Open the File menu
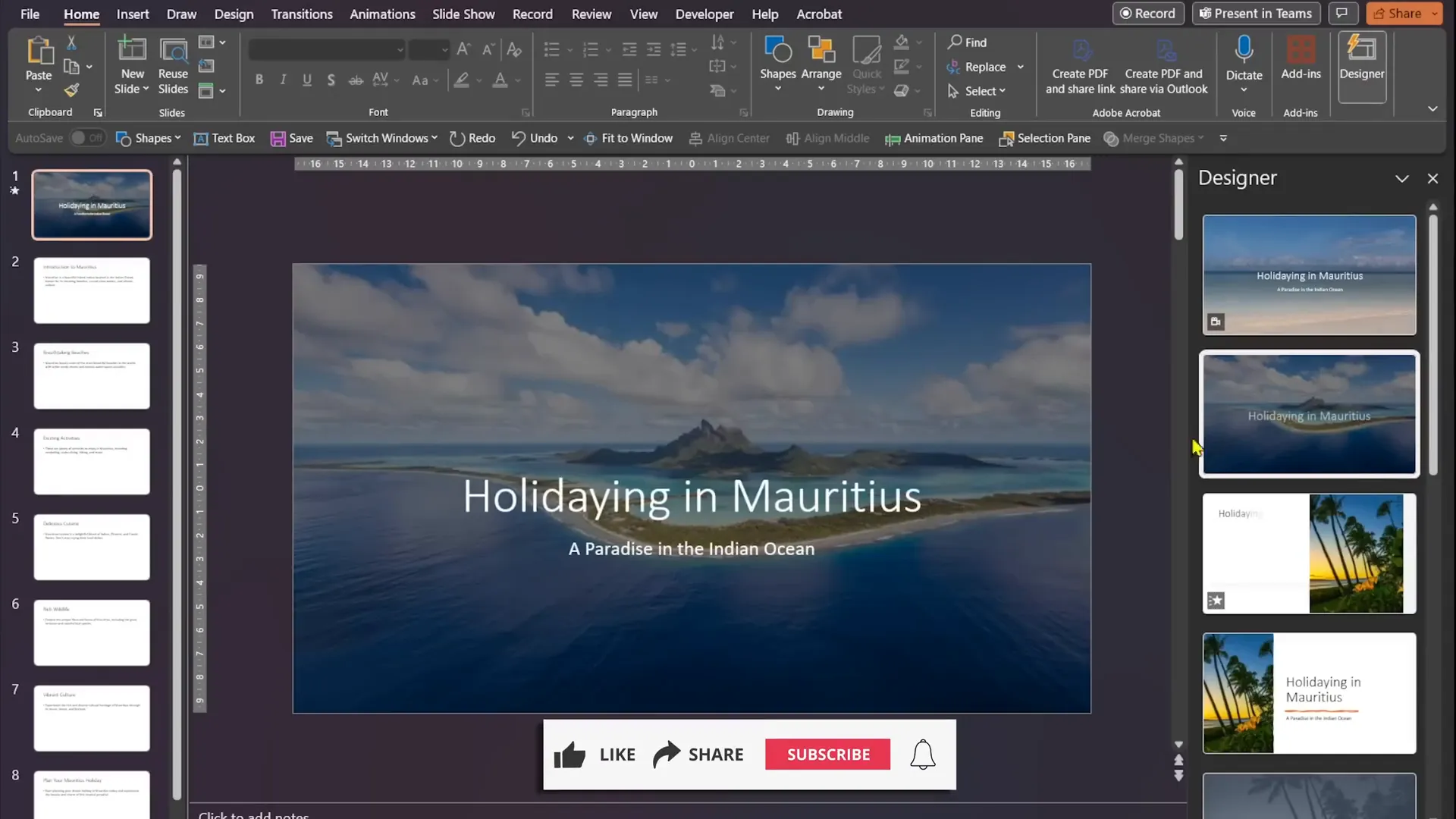Viewport: 1456px width, 819px height. 30,14
